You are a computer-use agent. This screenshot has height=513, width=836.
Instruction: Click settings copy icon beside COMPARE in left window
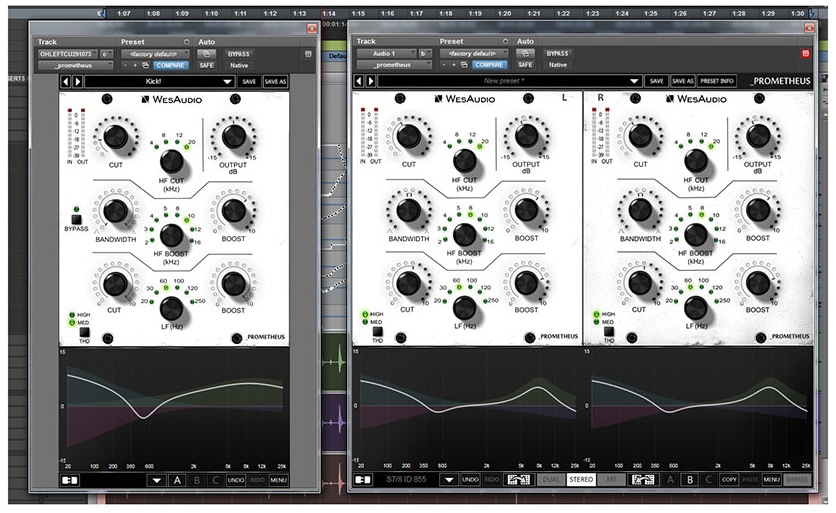(x=145, y=66)
